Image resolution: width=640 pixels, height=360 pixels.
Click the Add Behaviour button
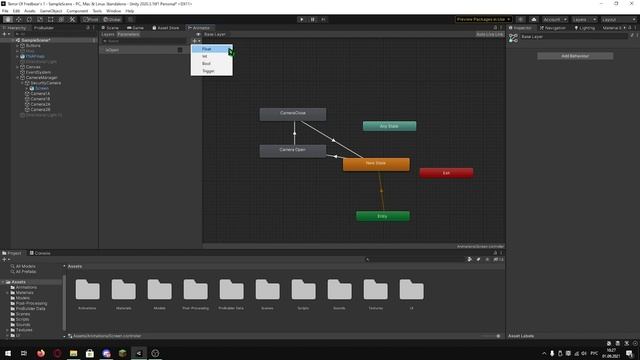[575, 56]
